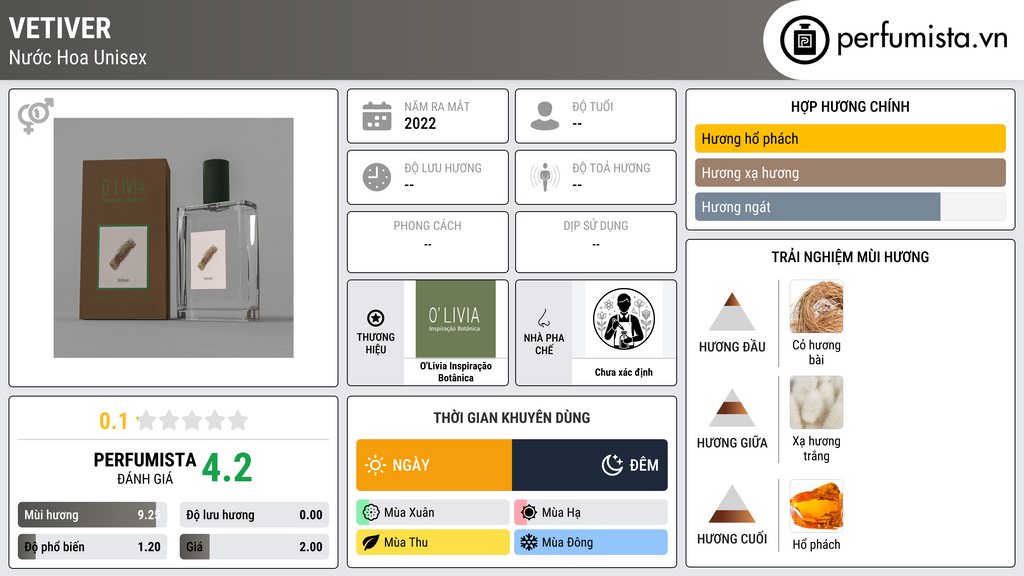The height and width of the screenshot is (576, 1024).
Task: Click the unisex gender symbol icon
Action: coord(35,116)
